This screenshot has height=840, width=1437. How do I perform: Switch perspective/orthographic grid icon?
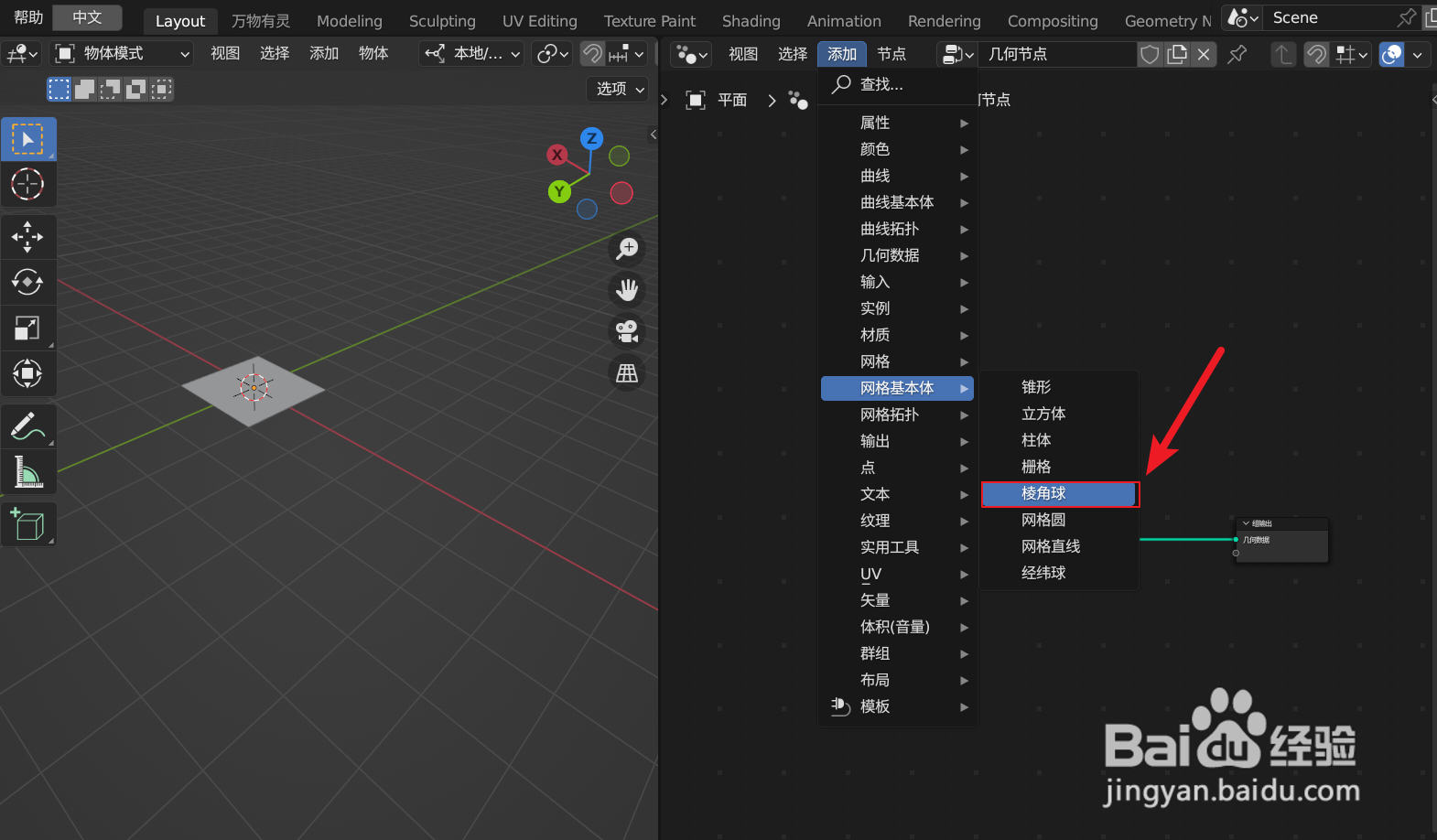click(x=627, y=372)
